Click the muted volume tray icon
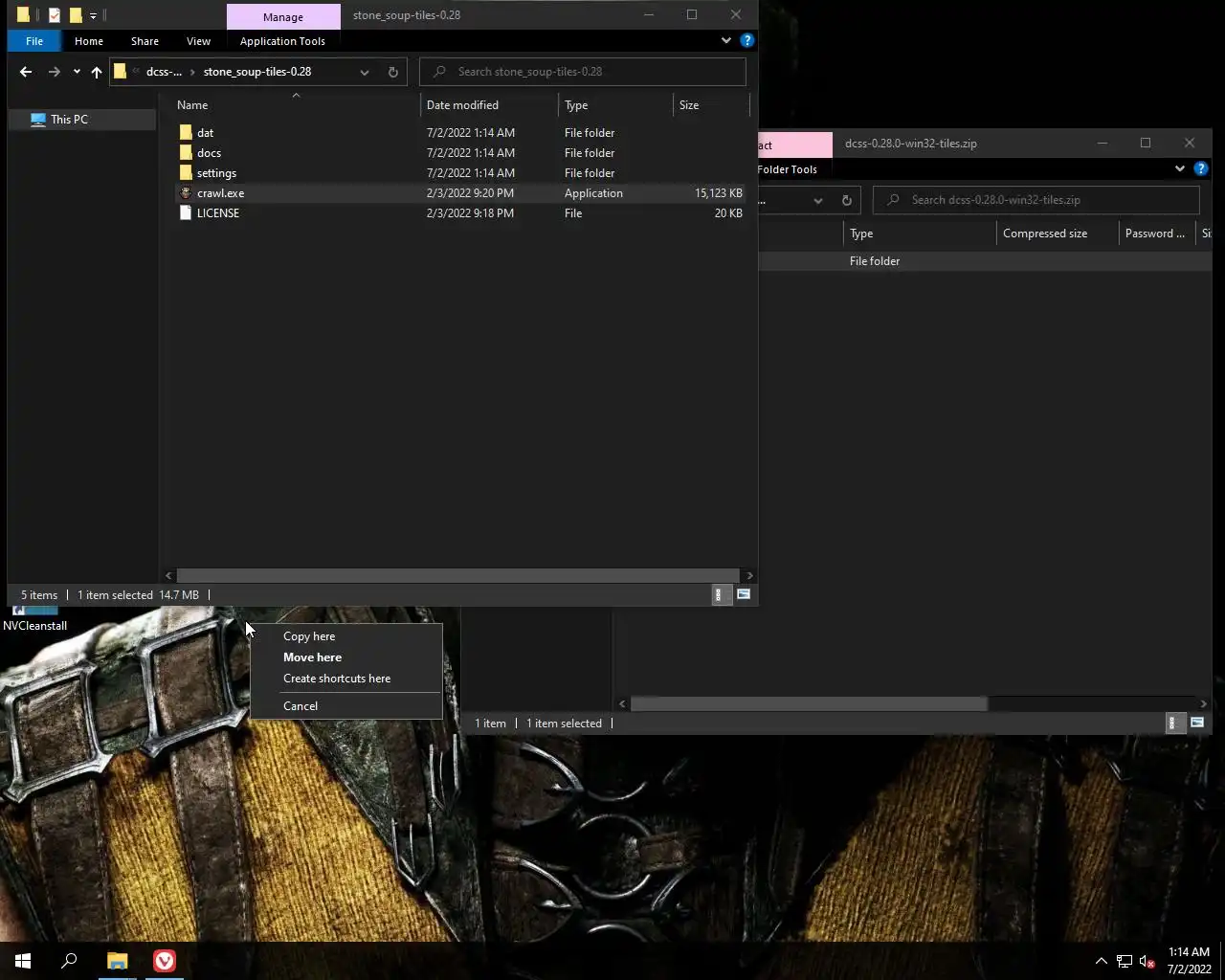 [x=1147, y=961]
